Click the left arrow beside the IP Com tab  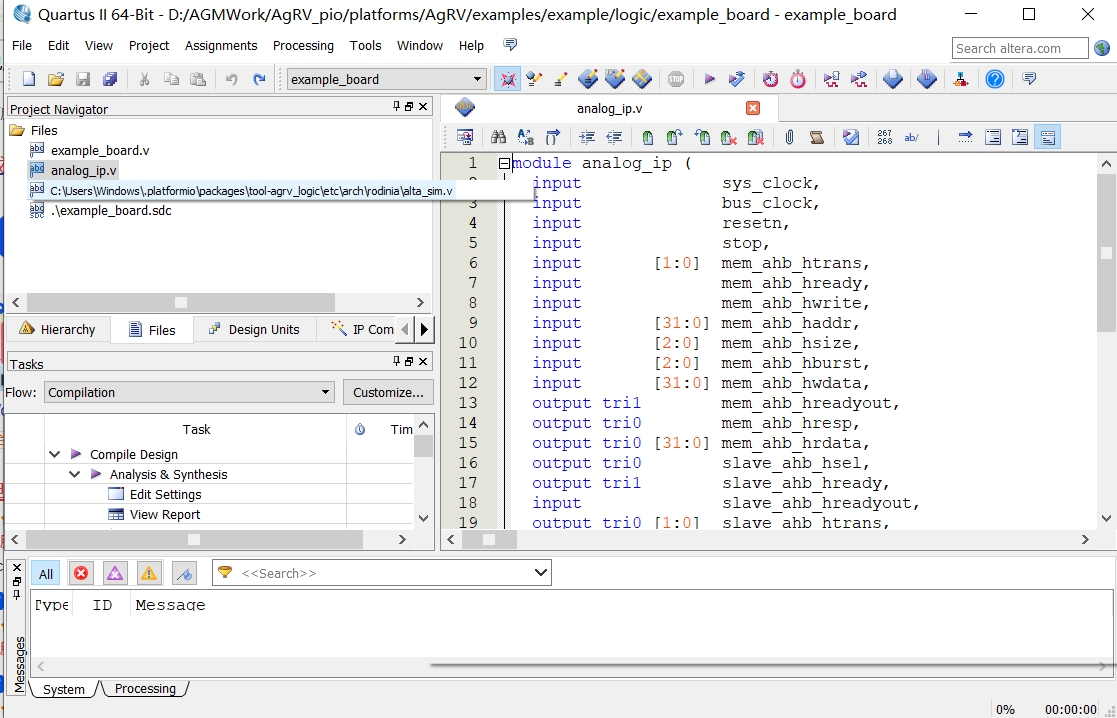(x=405, y=329)
